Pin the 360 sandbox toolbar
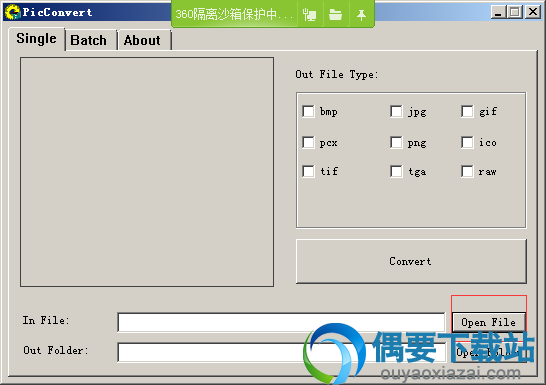The height and width of the screenshot is (385, 546). pyautogui.click(x=361, y=15)
